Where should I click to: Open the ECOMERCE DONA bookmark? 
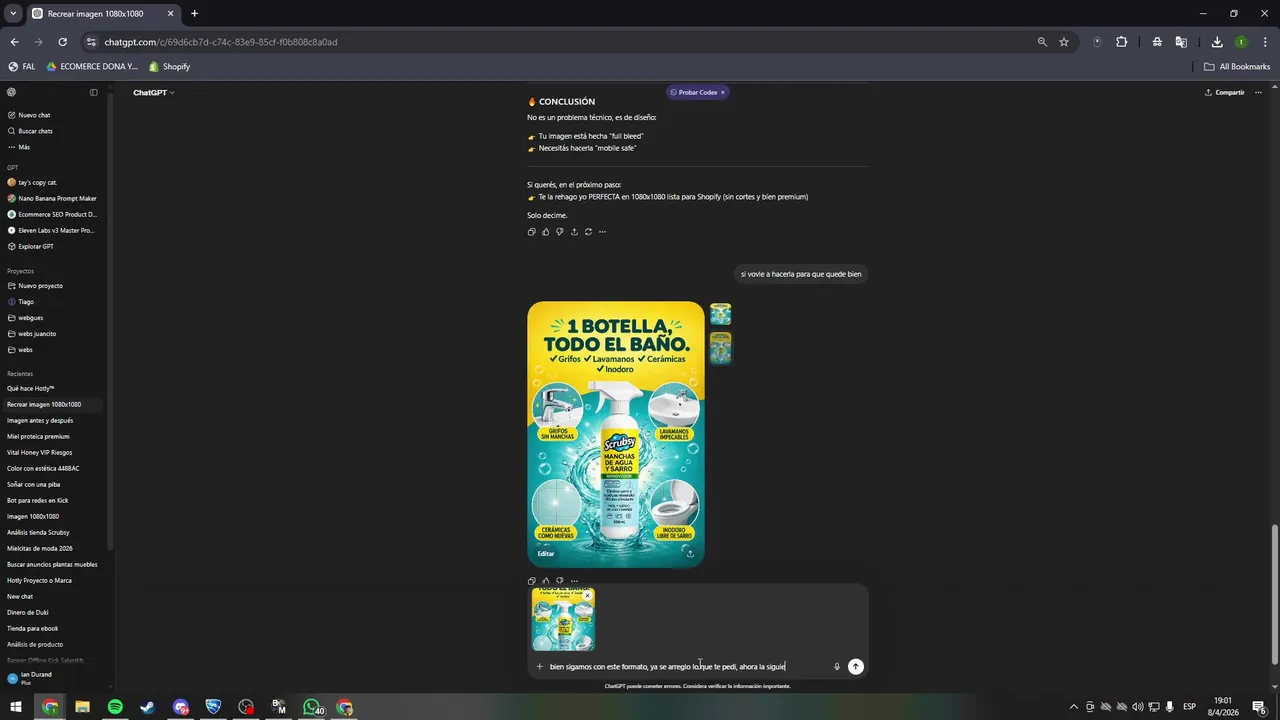(x=92, y=67)
